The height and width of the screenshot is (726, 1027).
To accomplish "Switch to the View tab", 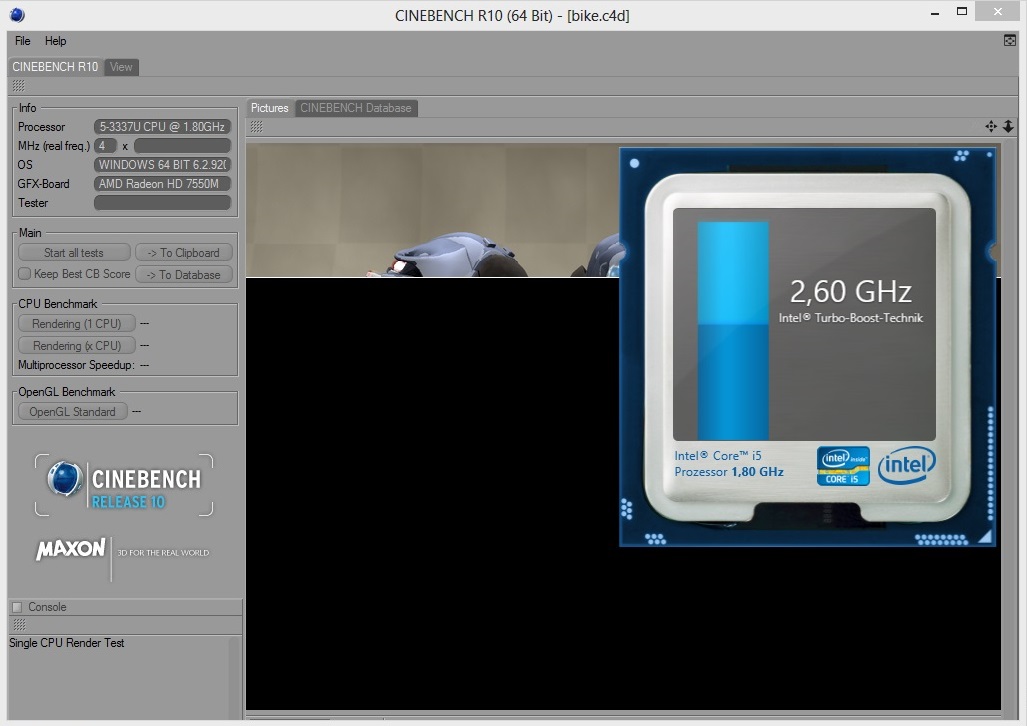I will tap(121, 67).
